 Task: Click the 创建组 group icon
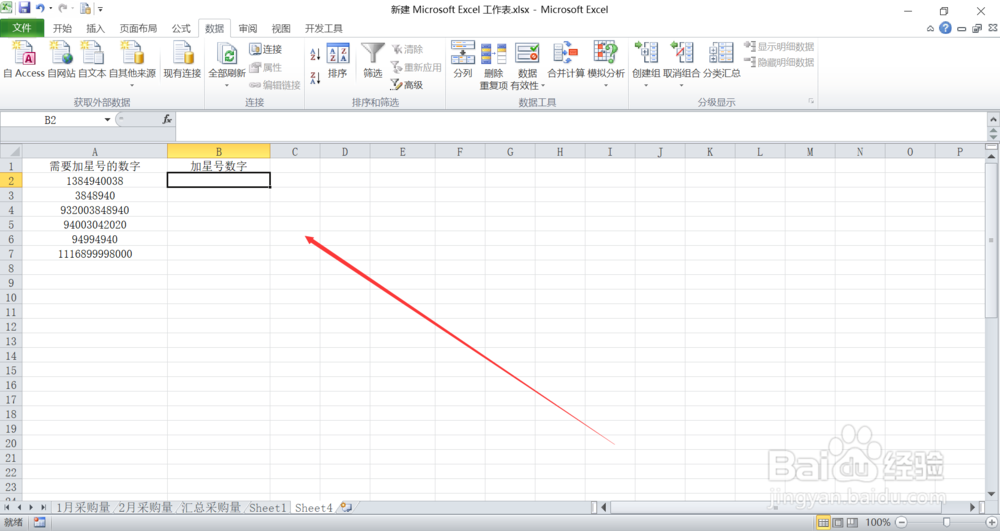click(646, 53)
